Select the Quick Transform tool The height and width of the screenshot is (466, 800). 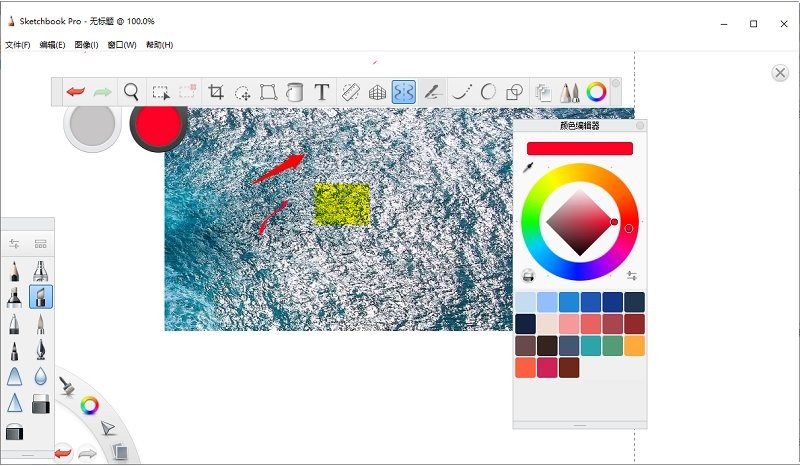242,93
